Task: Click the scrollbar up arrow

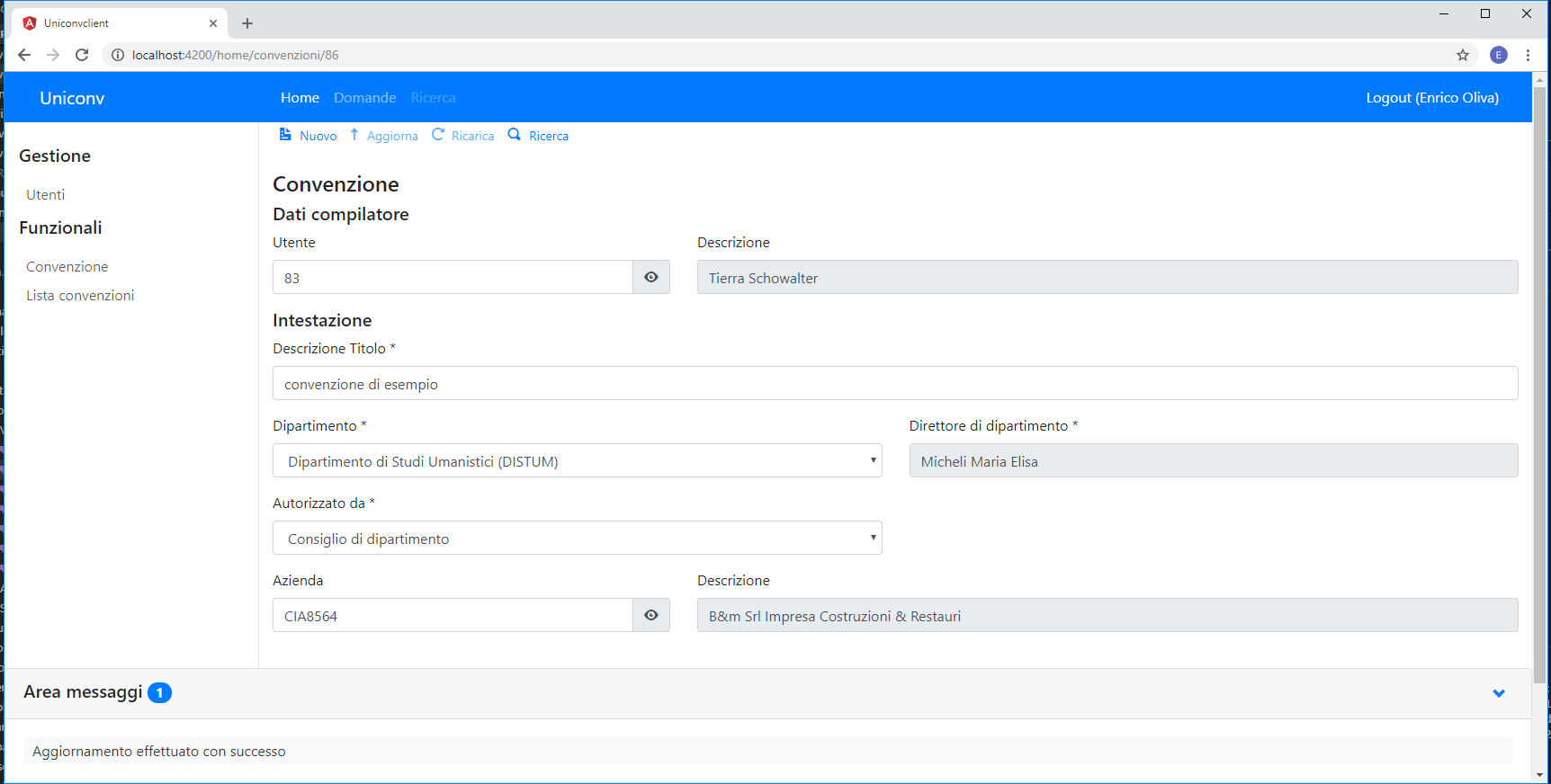Action: coord(1540,79)
